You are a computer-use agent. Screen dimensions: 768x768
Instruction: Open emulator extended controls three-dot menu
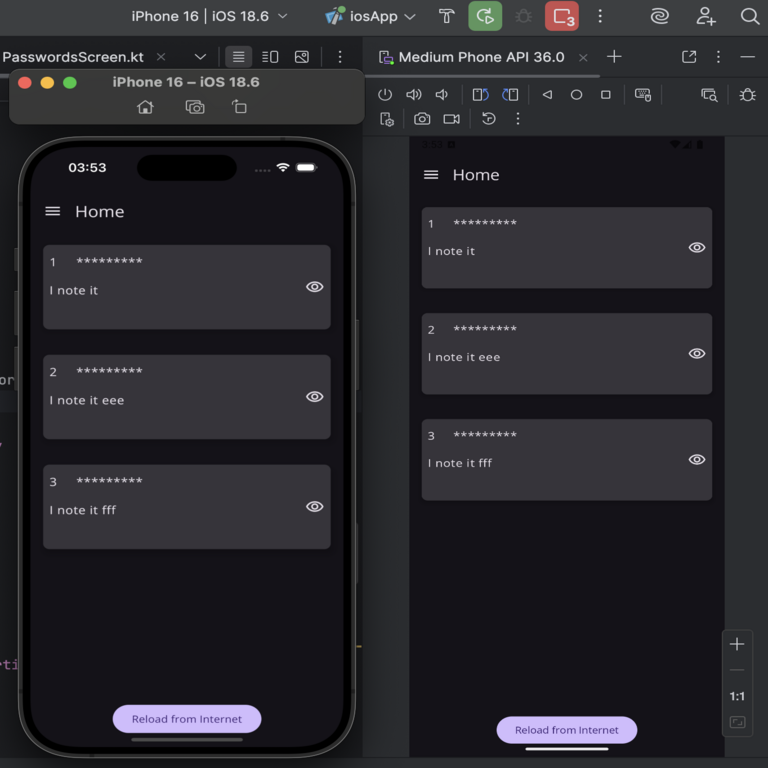click(518, 119)
